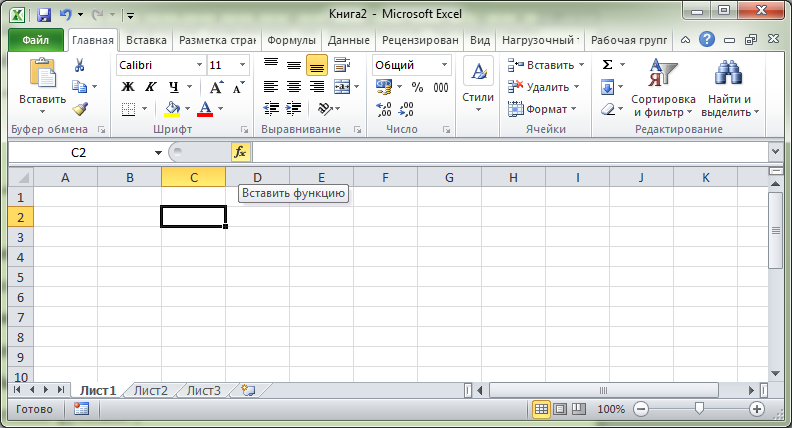The height and width of the screenshot is (428, 792).
Task: Open the Общий number format dropdown
Action: tap(444, 65)
